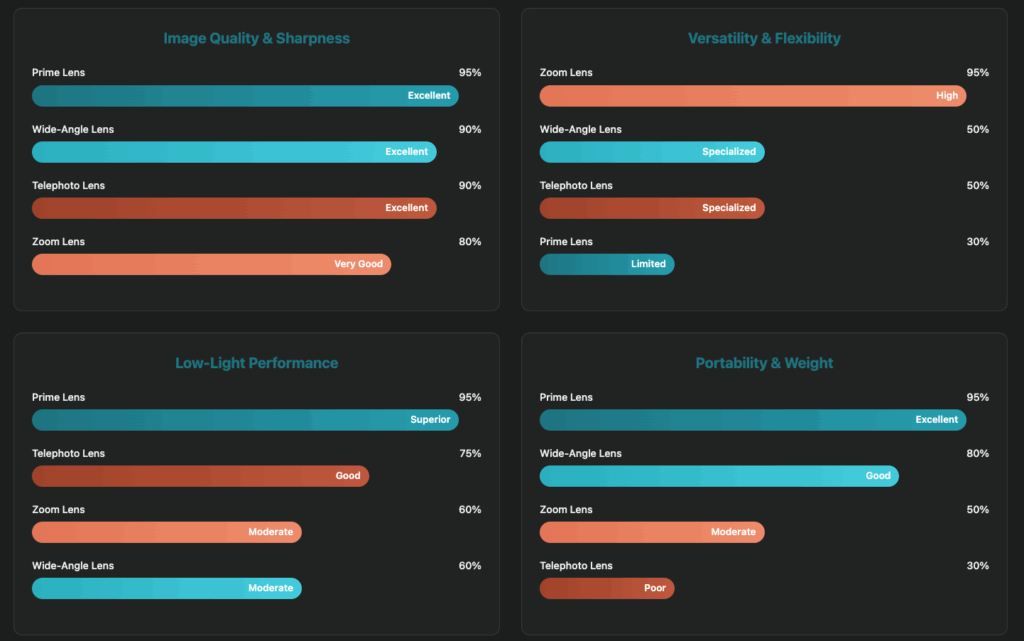Select the Telephoto Lens 'Good' low-light bar
Screen dimensions: 1024x641
[x=200, y=476]
